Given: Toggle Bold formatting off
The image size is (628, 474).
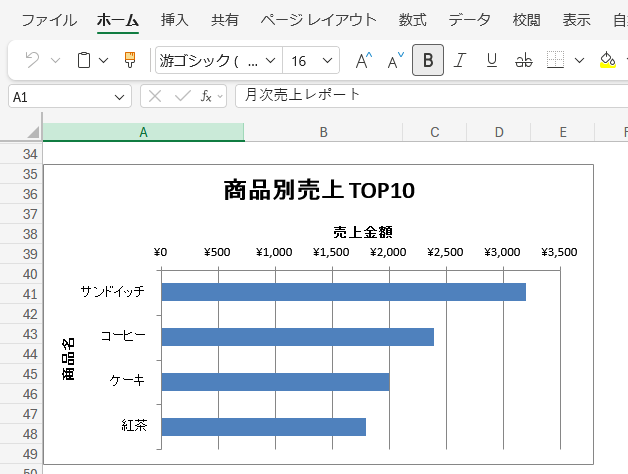Looking at the screenshot, I should tap(428, 60).
